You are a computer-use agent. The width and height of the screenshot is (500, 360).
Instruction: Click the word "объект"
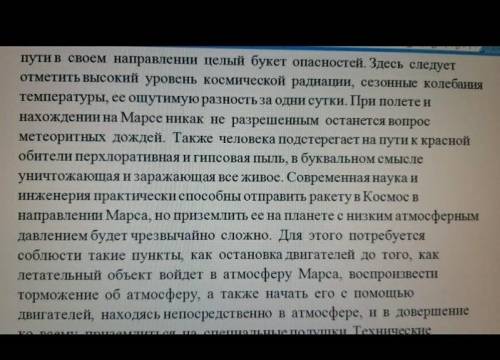[x=130, y=275]
